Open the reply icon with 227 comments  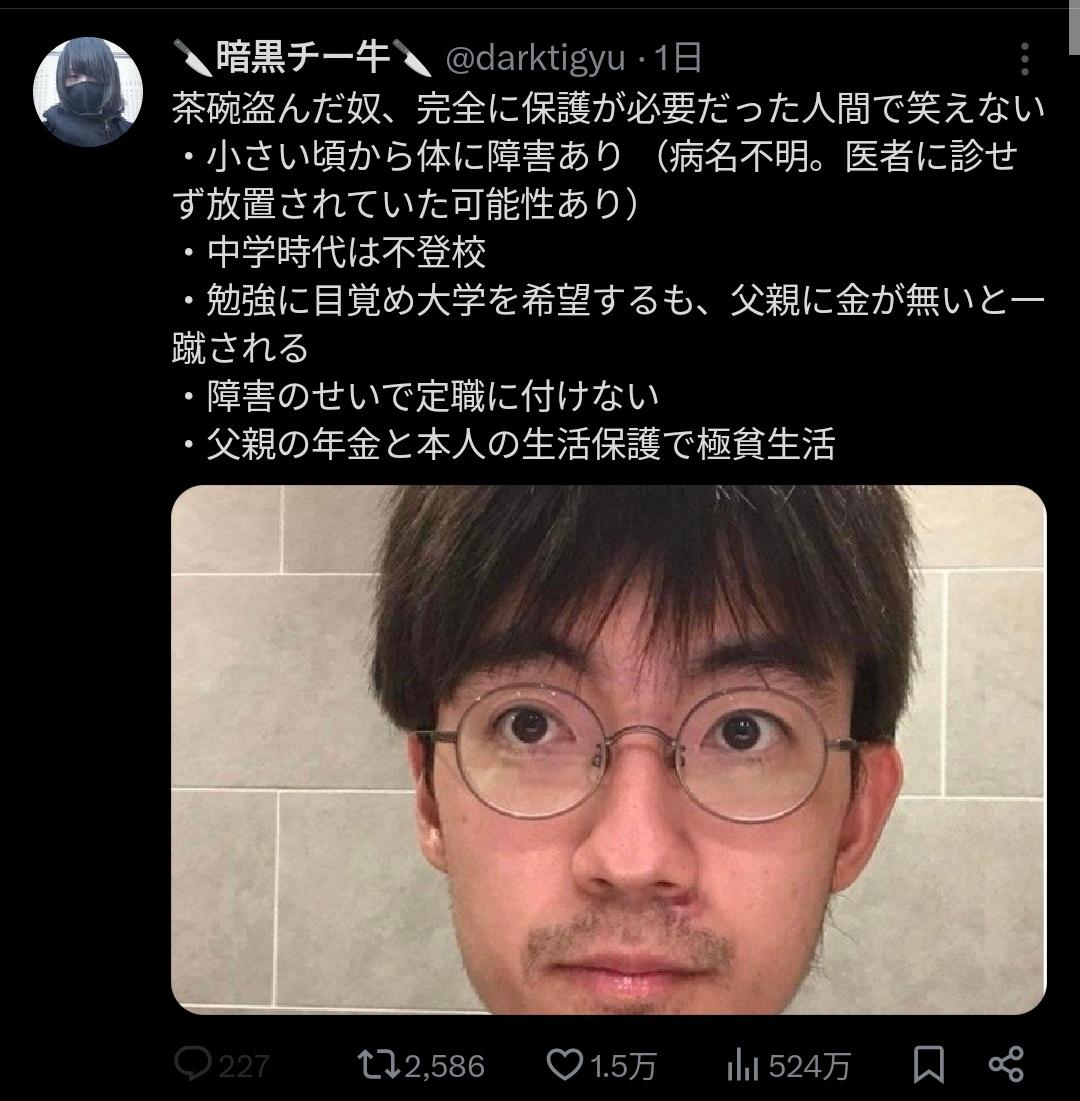(x=192, y=1065)
